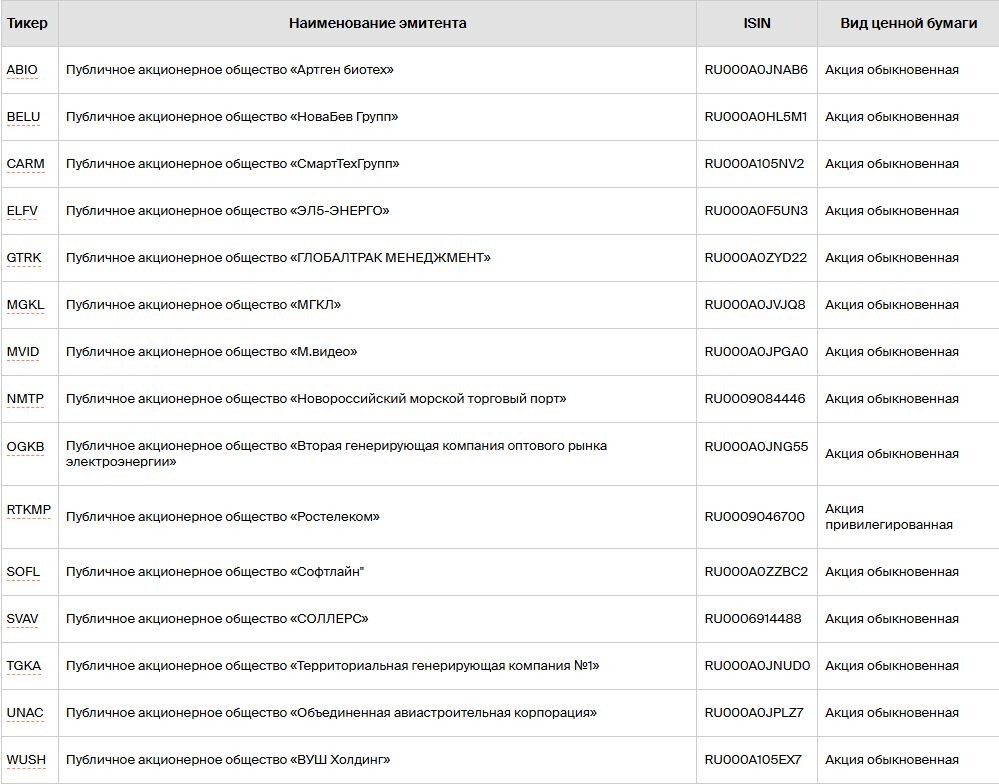Click the CARM ticker
The width and height of the screenshot is (999, 784).
(25, 164)
